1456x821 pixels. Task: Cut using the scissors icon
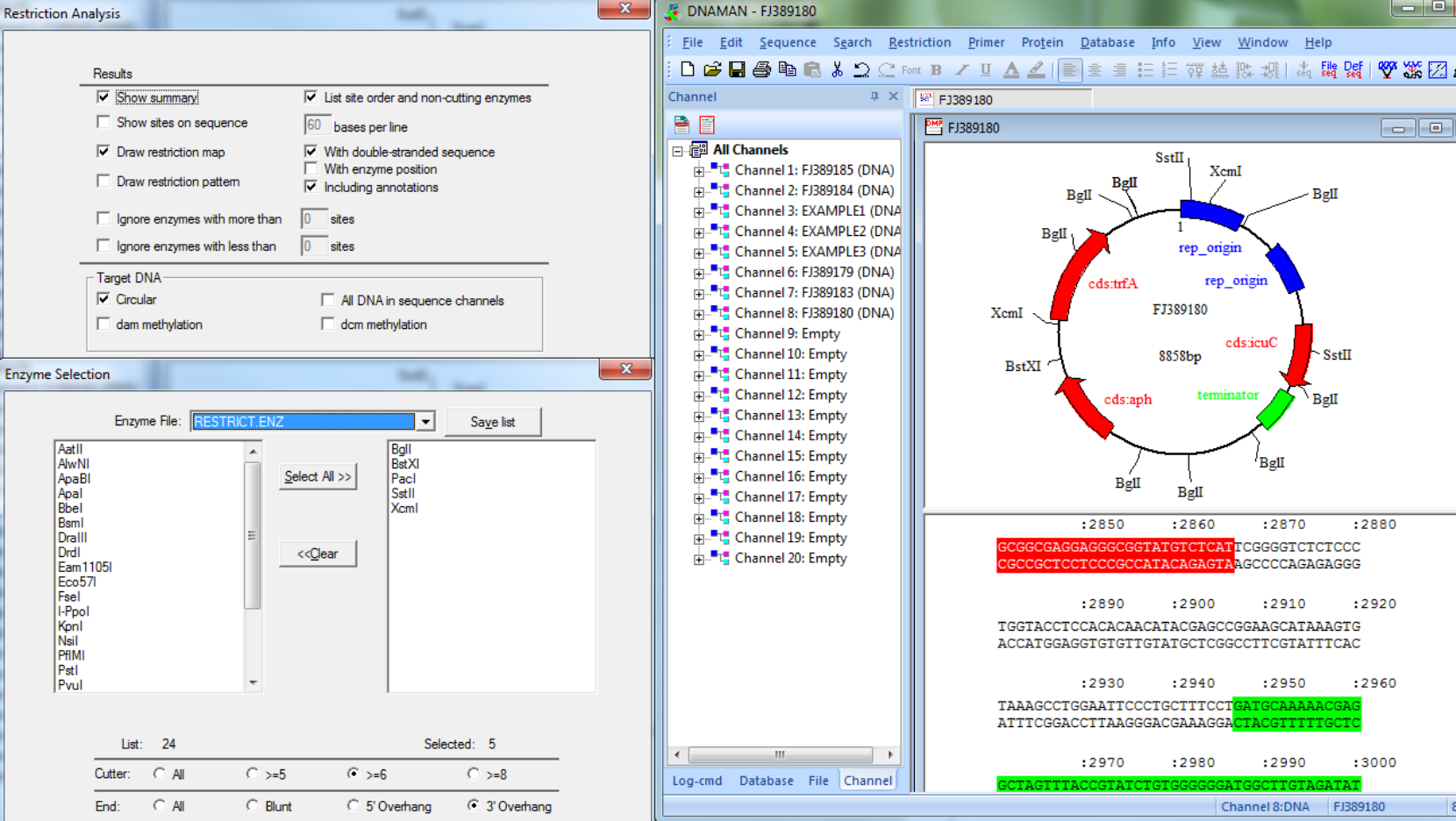[x=837, y=69]
